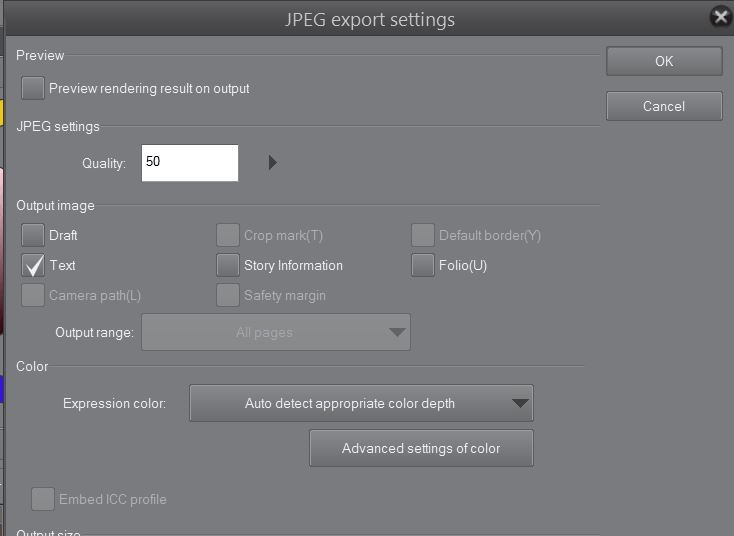Enable Preview rendering result on output

pos(33,88)
